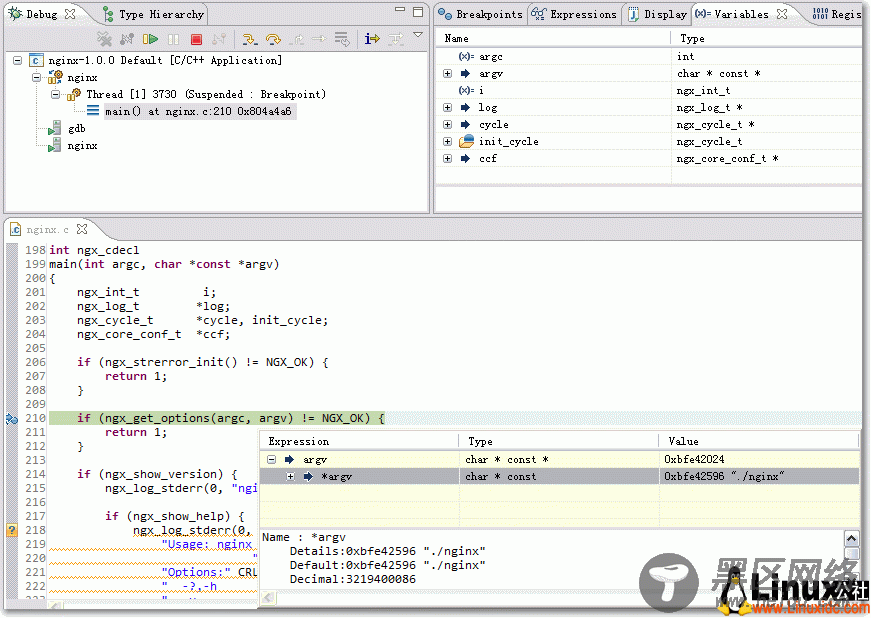
Task: Expand the init_cycle variable row
Action: click(447, 142)
